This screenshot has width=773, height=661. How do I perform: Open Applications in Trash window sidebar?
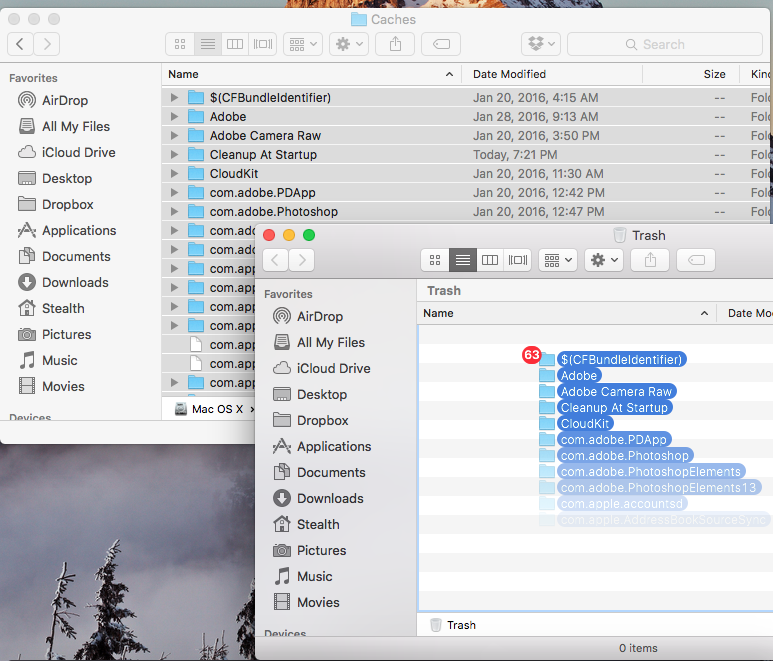click(x=321, y=447)
